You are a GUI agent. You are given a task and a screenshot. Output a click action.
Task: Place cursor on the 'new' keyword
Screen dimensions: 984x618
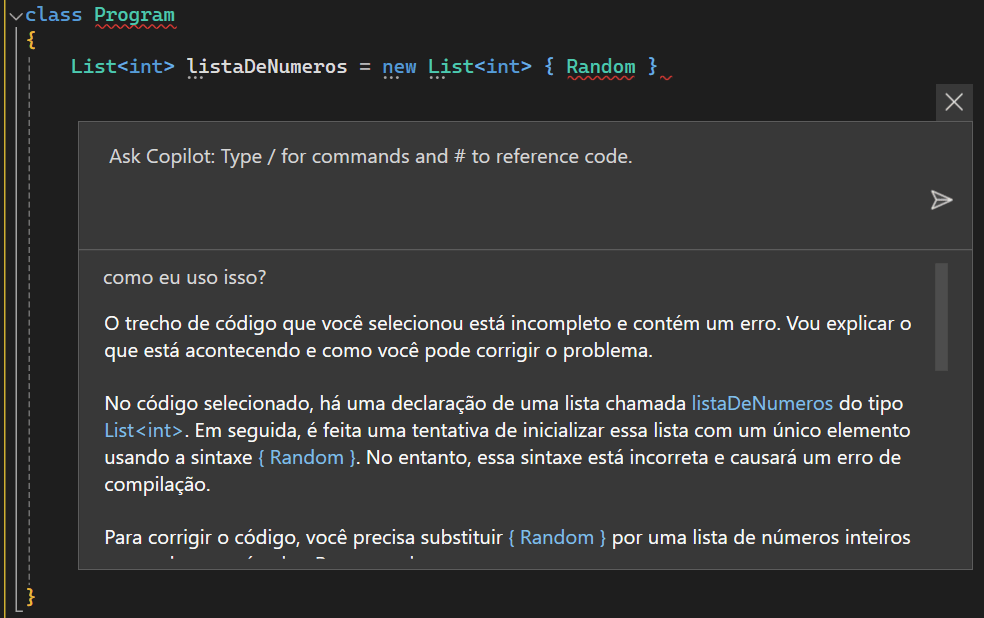[x=400, y=67]
